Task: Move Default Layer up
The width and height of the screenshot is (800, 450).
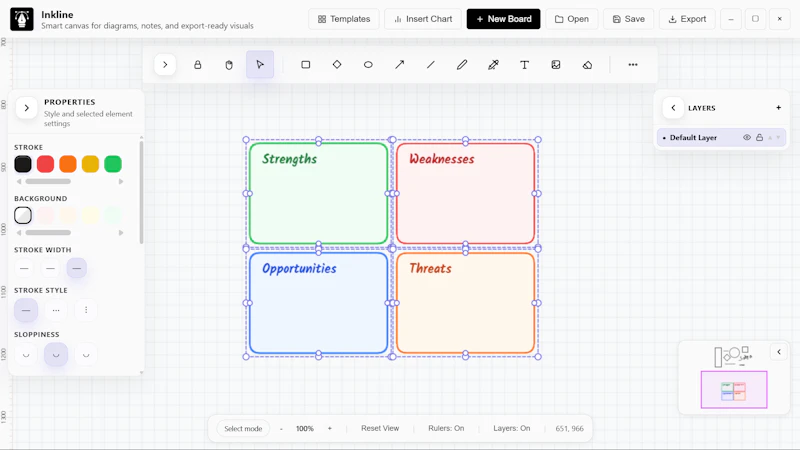Action: coord(770,138)
